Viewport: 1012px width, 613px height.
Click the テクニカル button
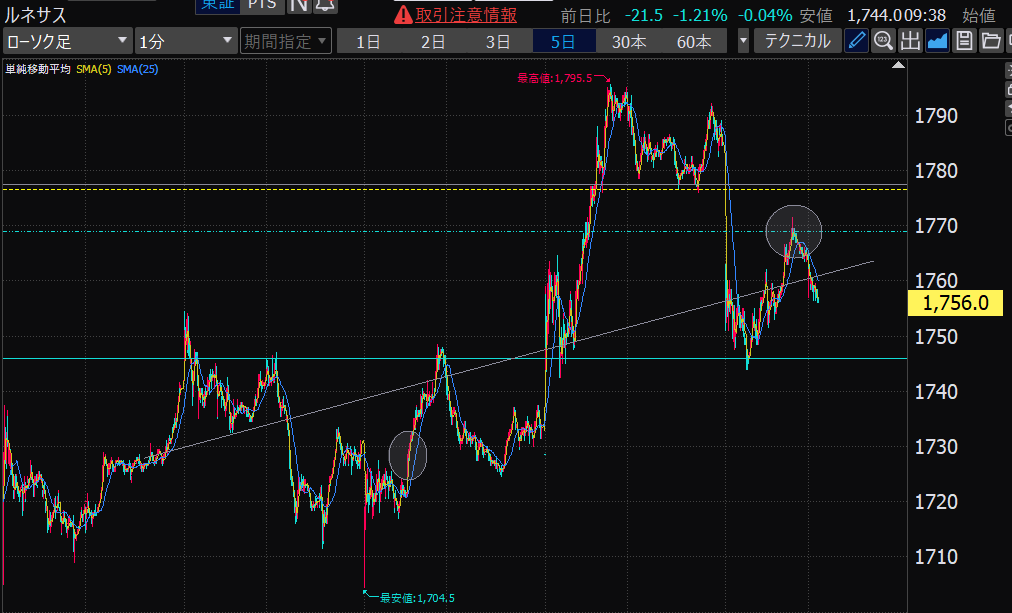(x=797, y=41)
